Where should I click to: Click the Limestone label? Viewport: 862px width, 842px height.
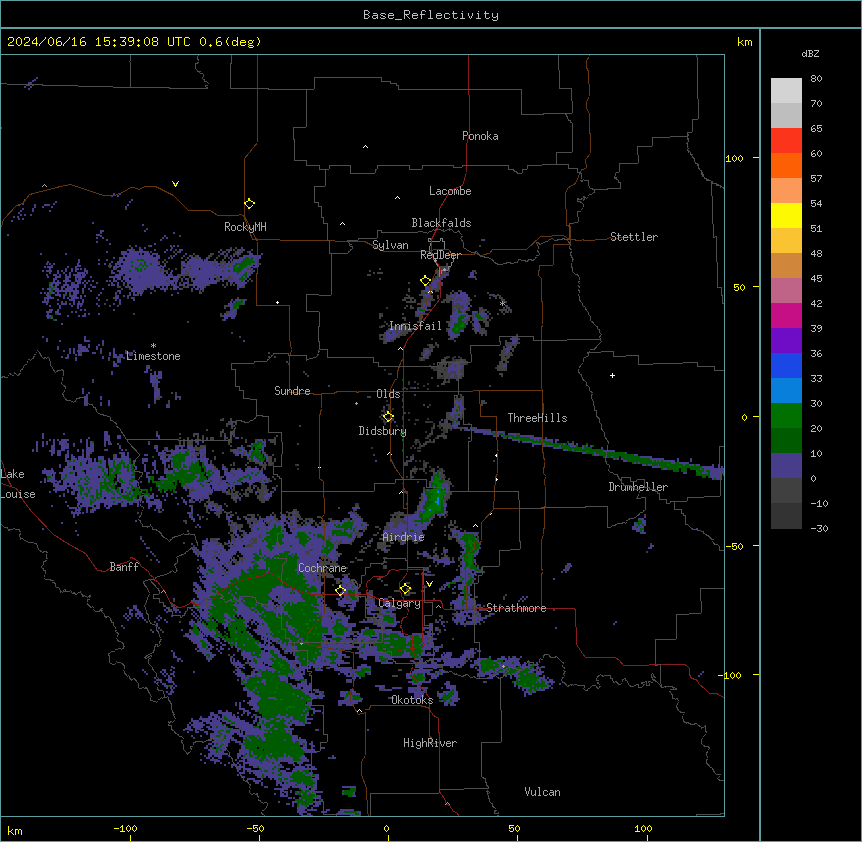click(x=153, y=356)
